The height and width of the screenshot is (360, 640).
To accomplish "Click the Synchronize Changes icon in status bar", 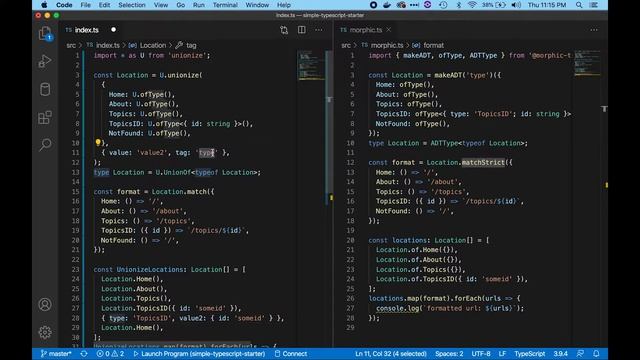I will (x=84, y=354).
